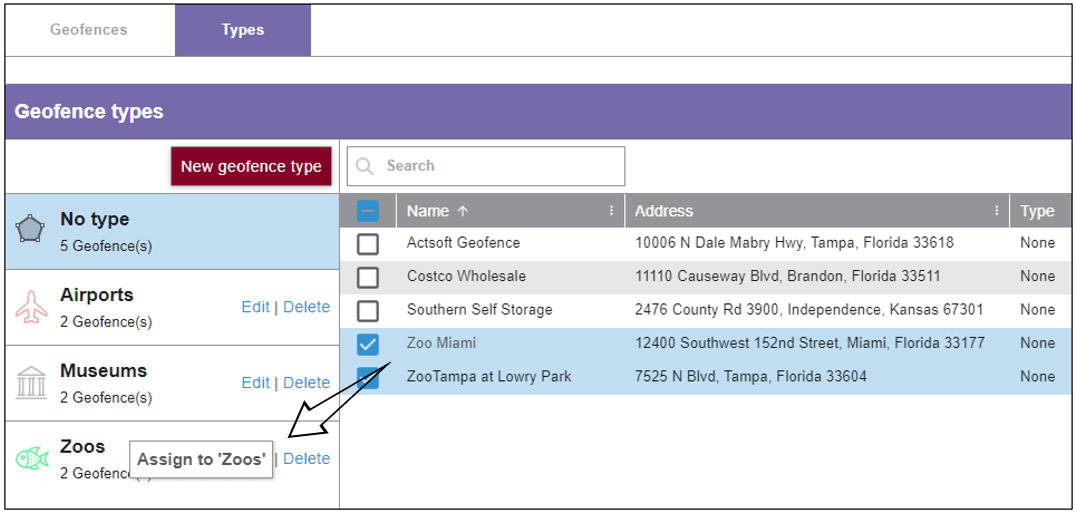1076x515 pixels.
Task: Click the magnifying glass search icon
Action: coord(365,166)
